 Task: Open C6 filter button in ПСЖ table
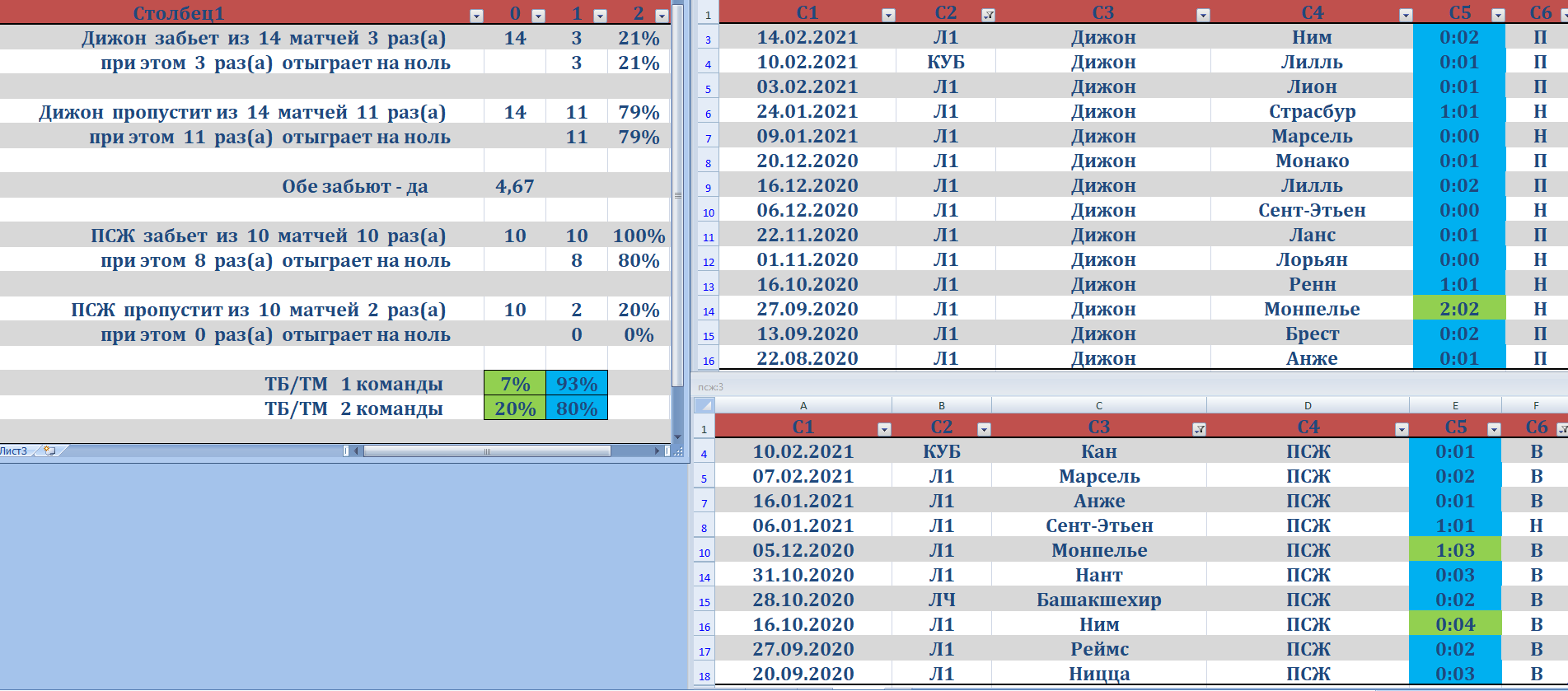point(1562,429)
